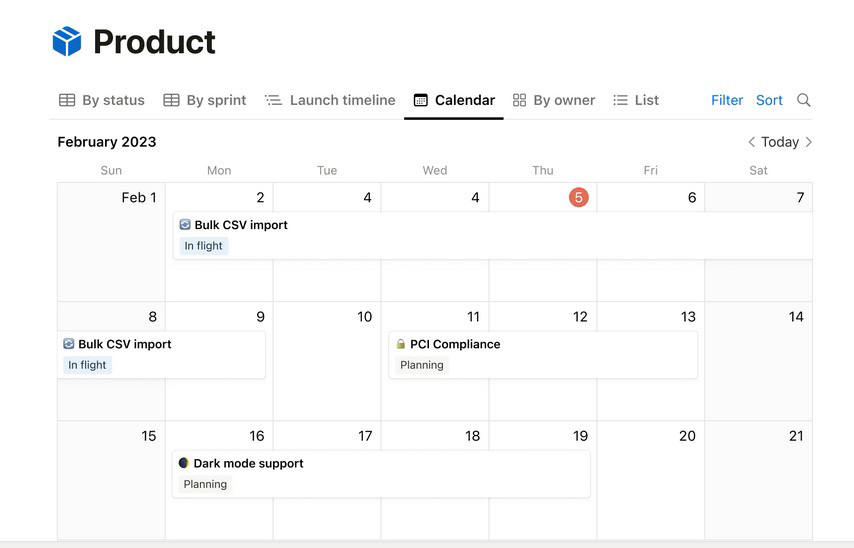Click the Dark mode support moon icon
The height and width of the screenshot is (548, 854).
click(184, 463)
